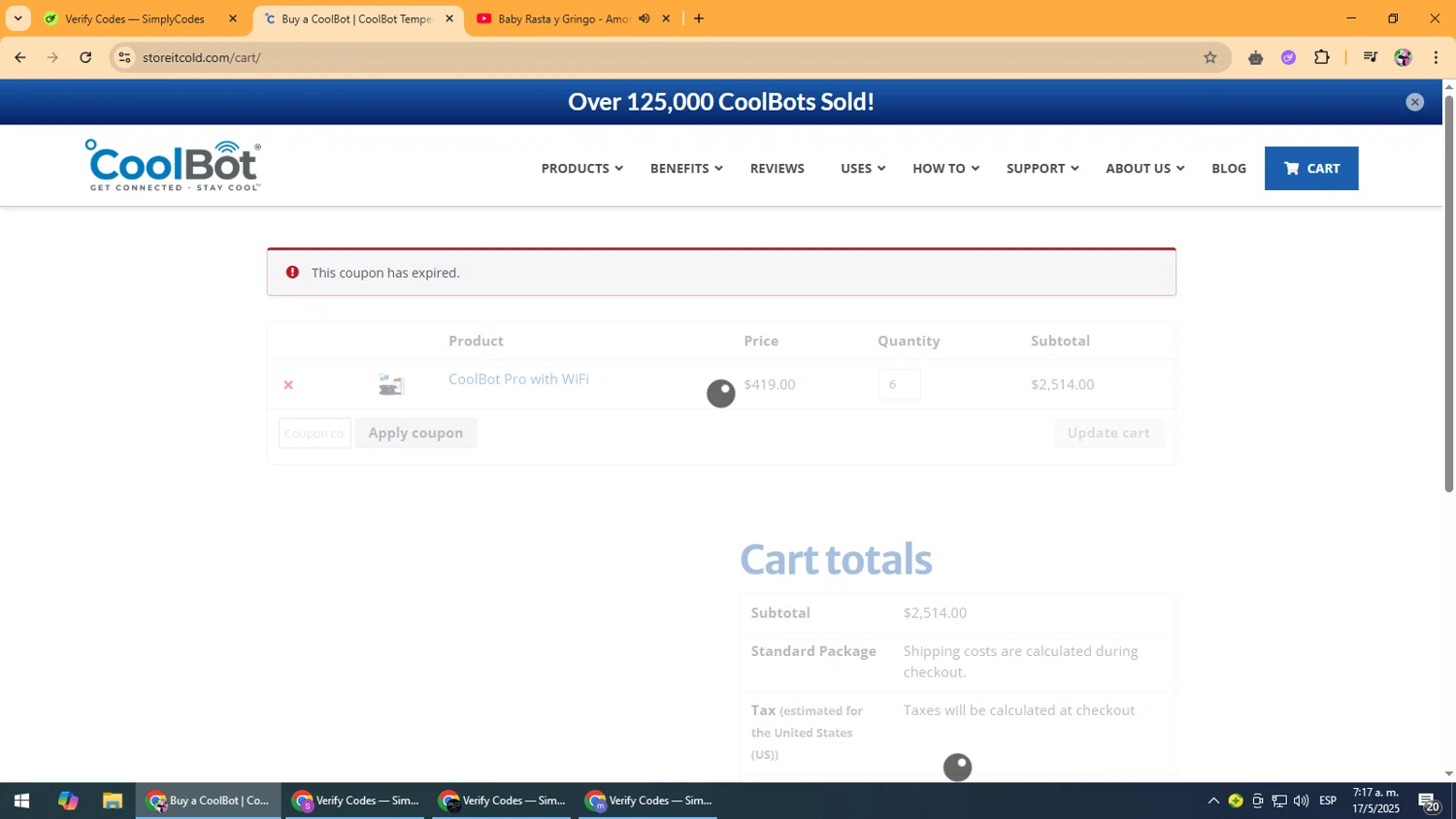
Task: Open CoolBot Pro with WiFi product link
Action: [518, 379]
